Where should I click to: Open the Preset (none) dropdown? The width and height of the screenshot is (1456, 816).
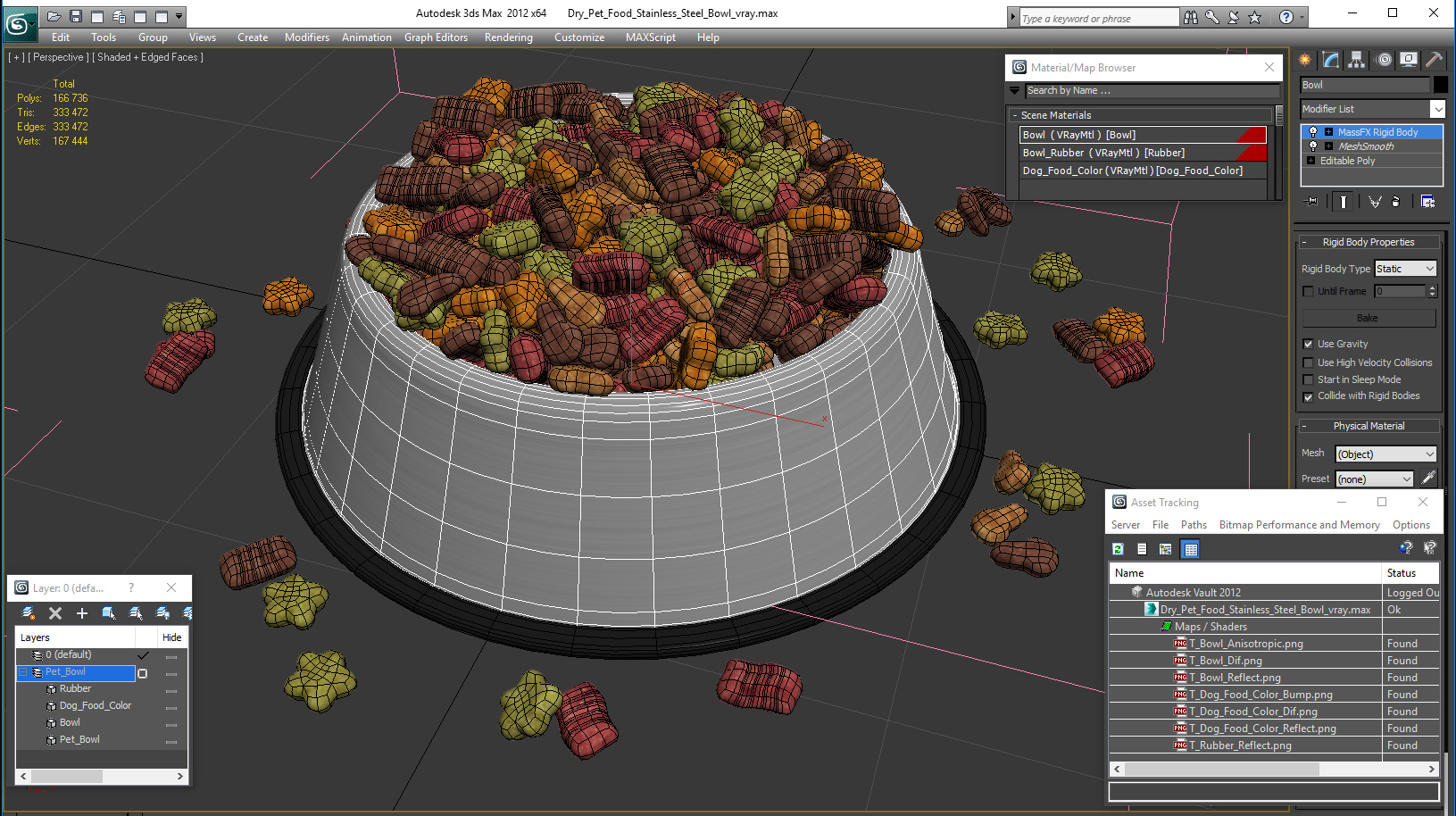(1375, 479)
